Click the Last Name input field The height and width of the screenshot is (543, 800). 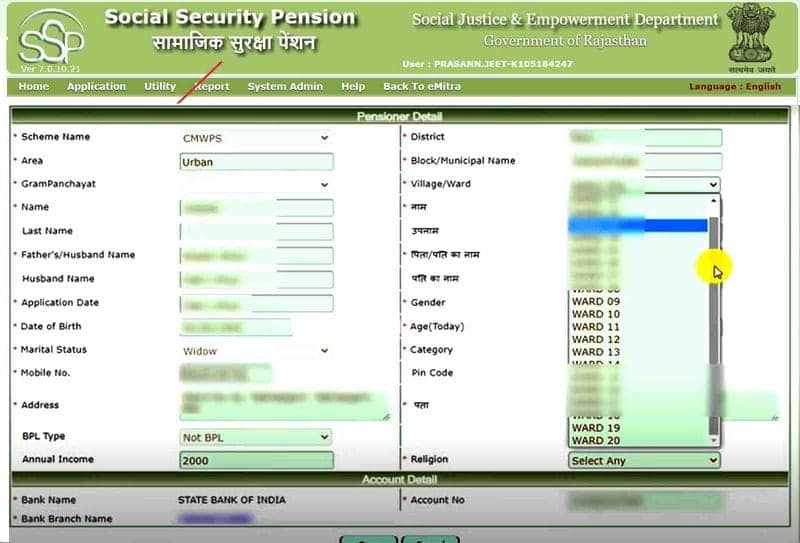tap(257, 232)
